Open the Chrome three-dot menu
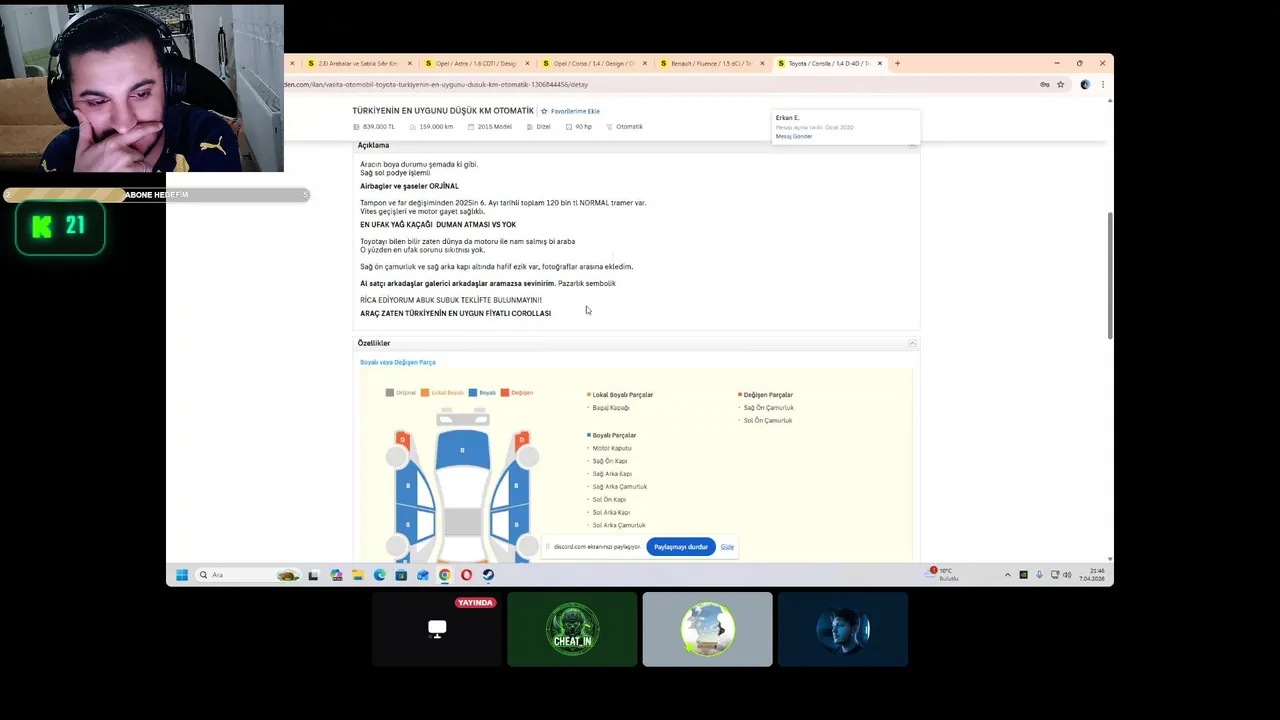Image resolution: width=1280 pixels, height=720 pixels. tap(1102, 84)
